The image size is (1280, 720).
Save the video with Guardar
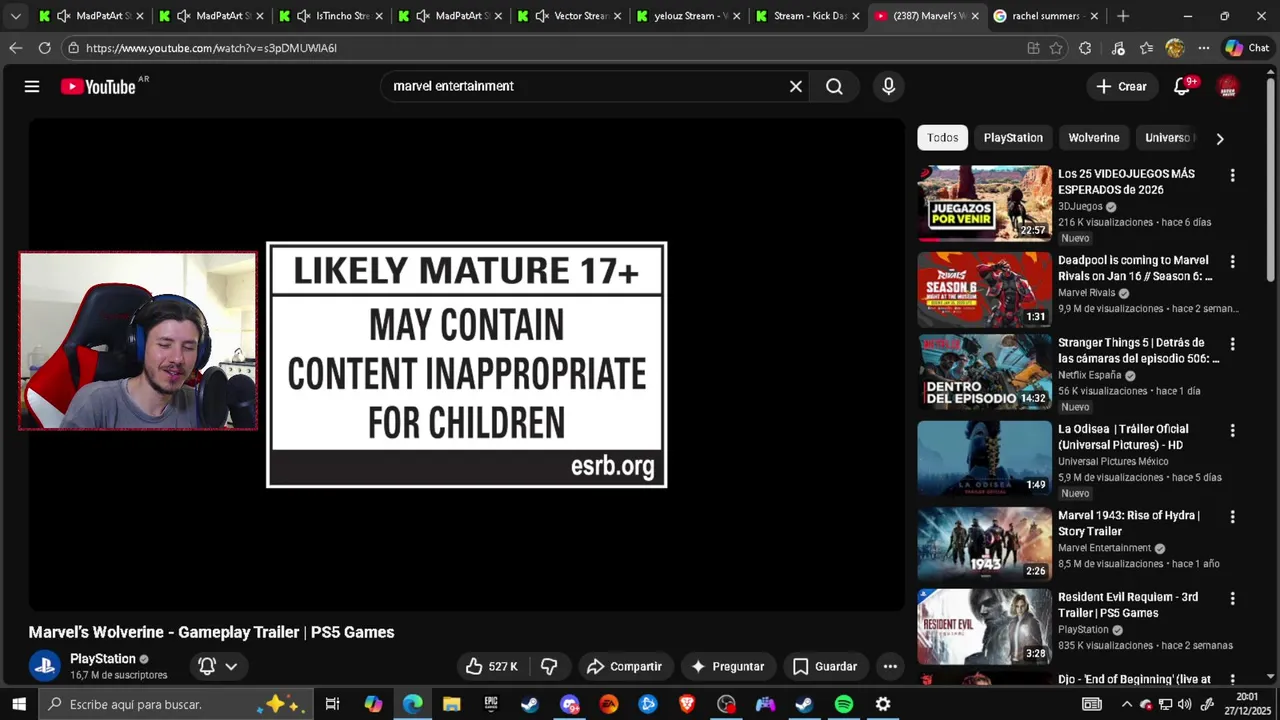(x=825, y=666)
